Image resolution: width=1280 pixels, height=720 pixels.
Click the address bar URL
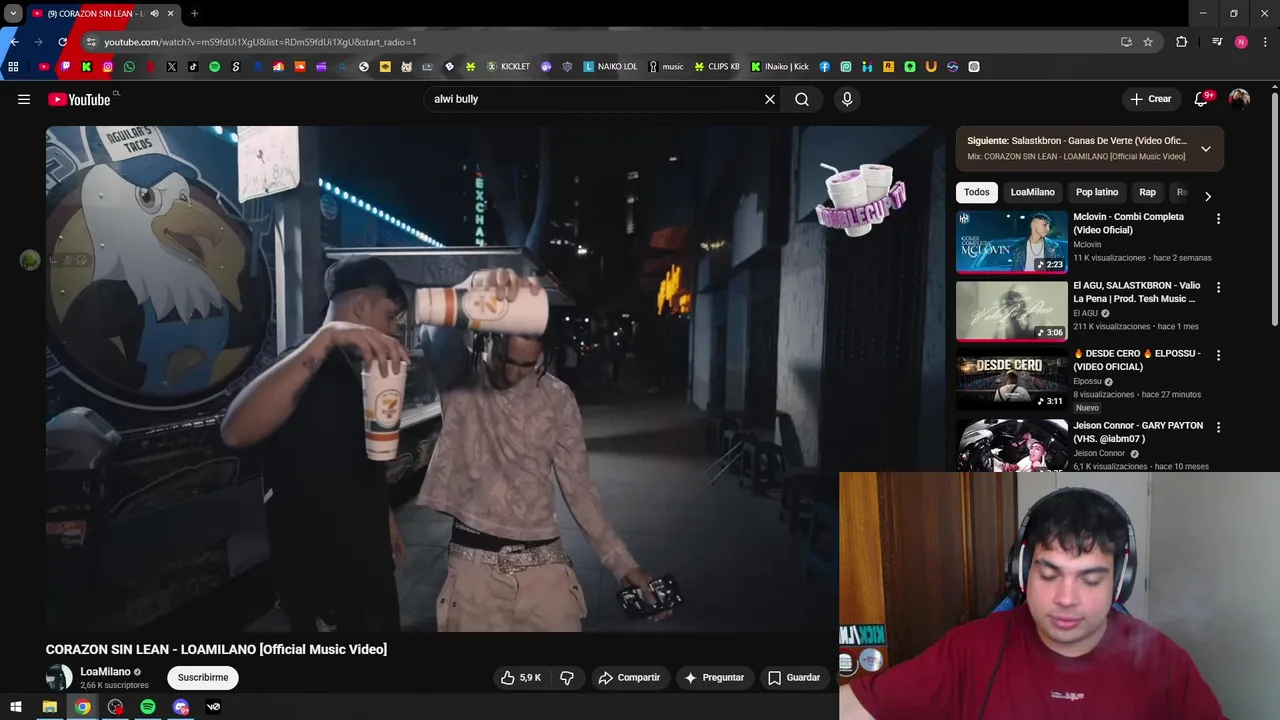pyautogui.click(x=260, y=42)
